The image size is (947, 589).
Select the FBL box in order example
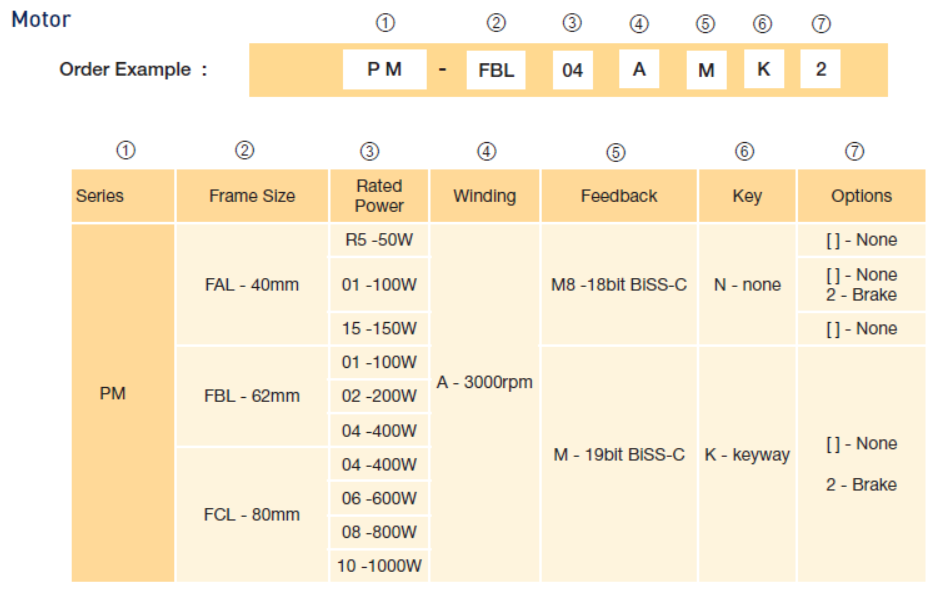coord(496,71)
